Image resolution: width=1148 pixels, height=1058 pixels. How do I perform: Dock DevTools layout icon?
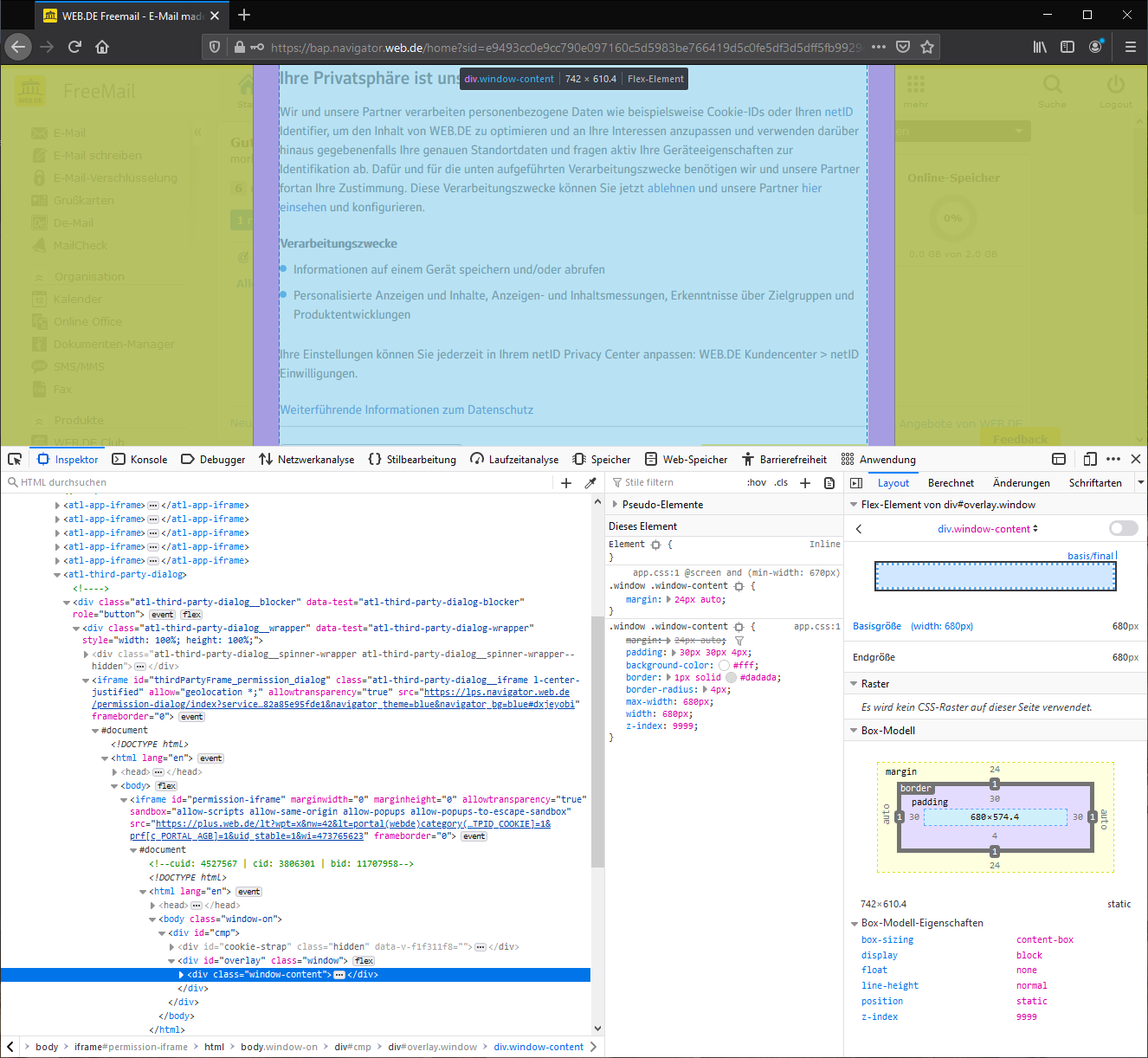click(x=1058, y=459)
